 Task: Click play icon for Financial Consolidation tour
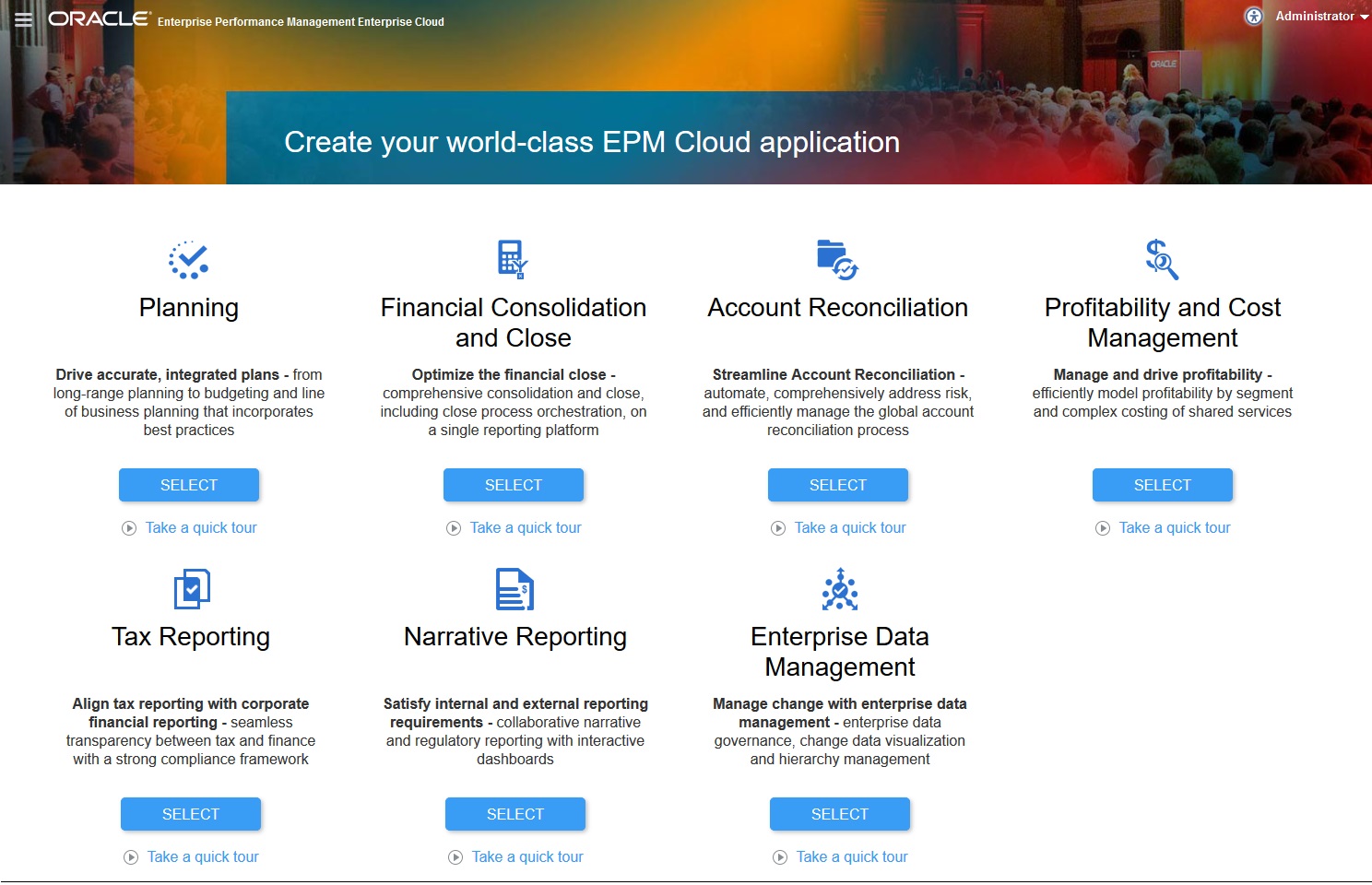coord(454,528)
